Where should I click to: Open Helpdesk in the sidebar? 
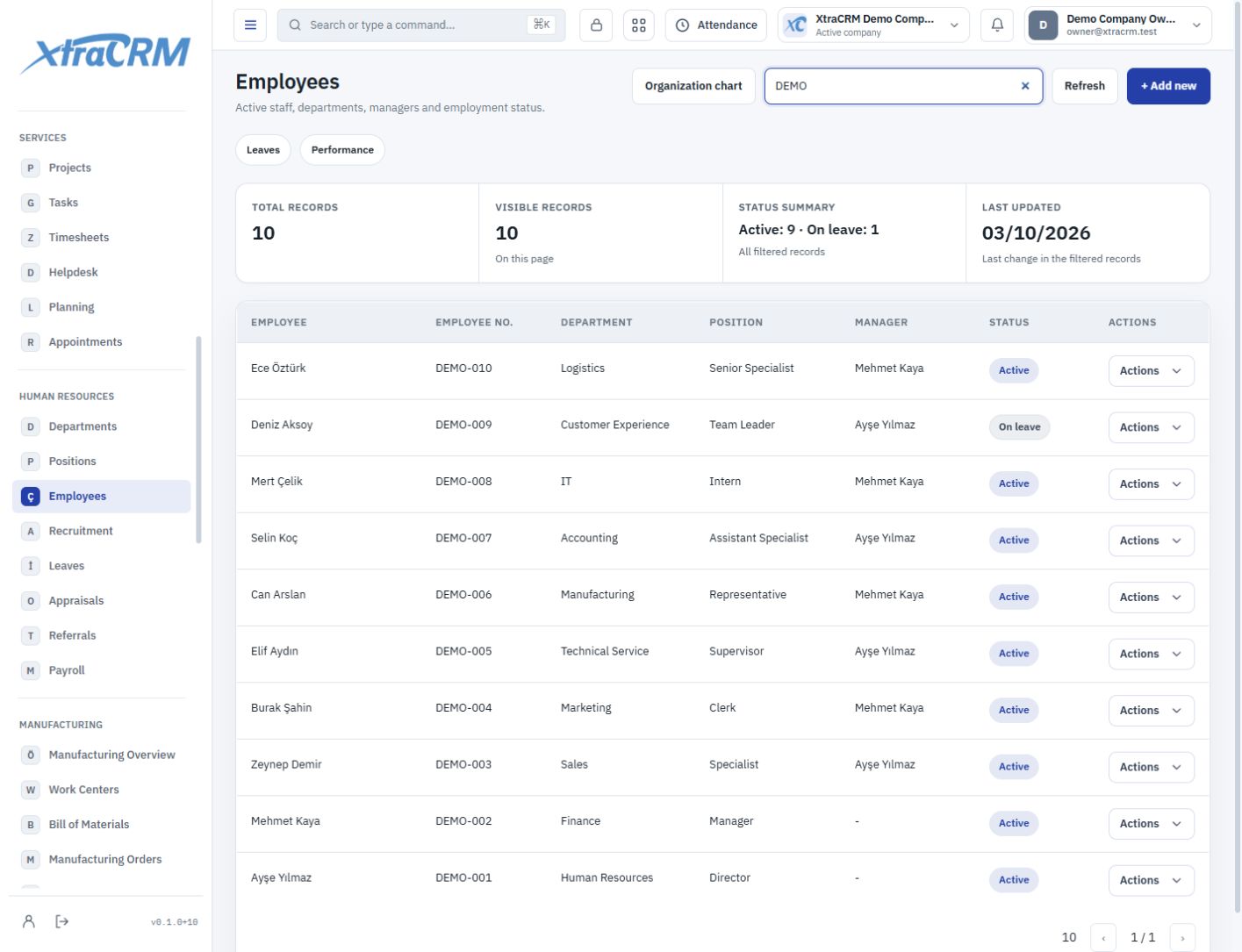[x=102, y=272]
